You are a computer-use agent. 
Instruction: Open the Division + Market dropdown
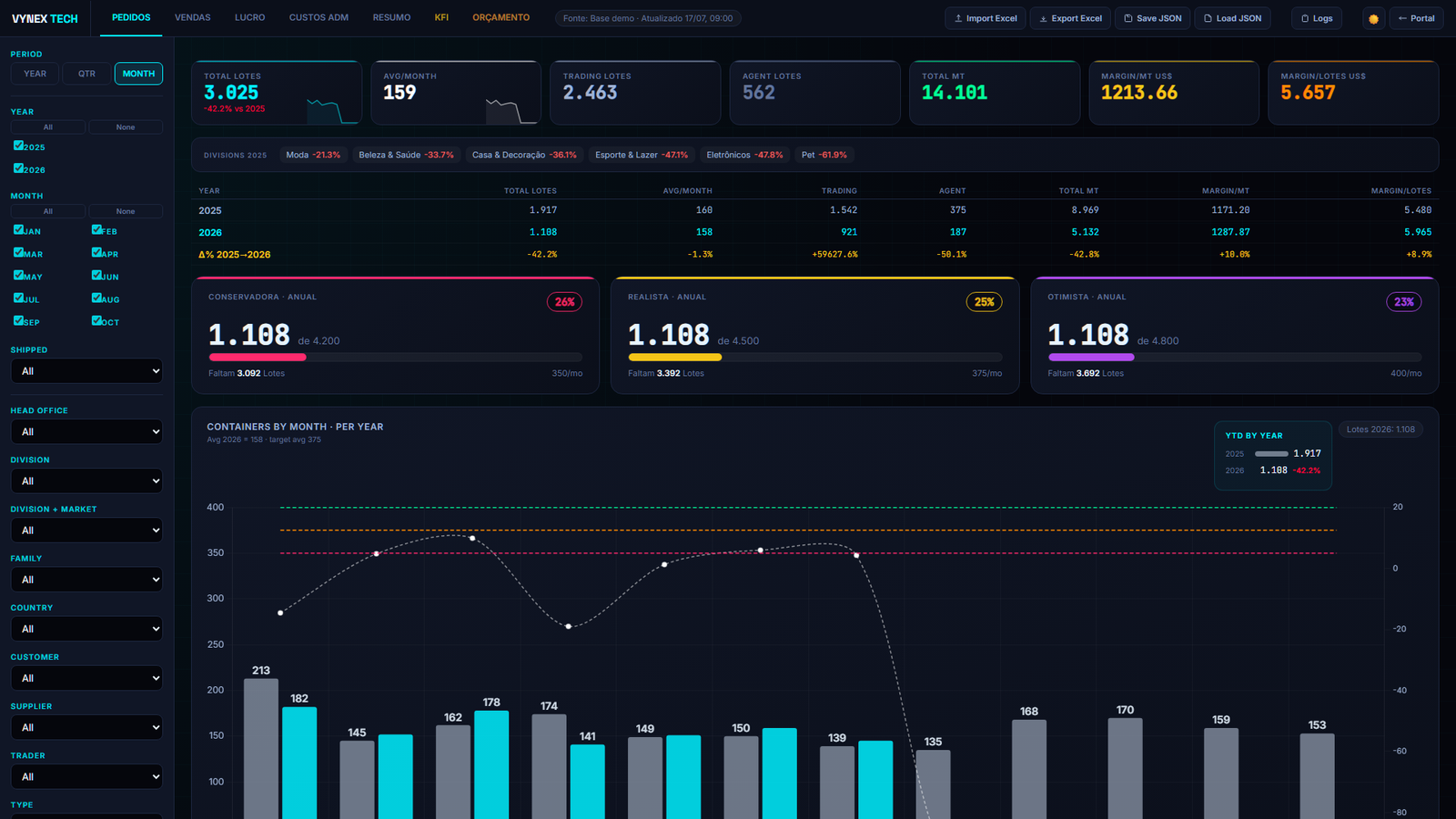tap(86, 531)
